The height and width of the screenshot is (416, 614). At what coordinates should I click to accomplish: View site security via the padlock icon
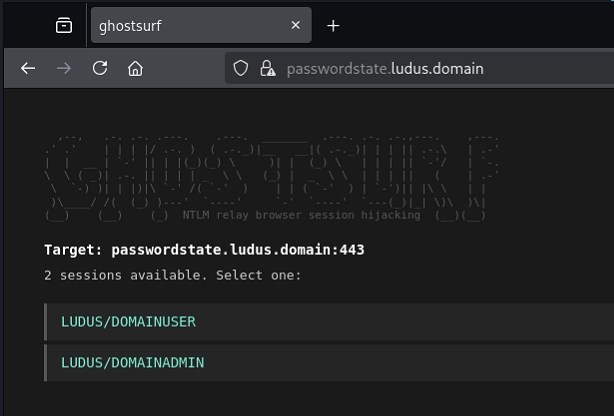point(266,68)
